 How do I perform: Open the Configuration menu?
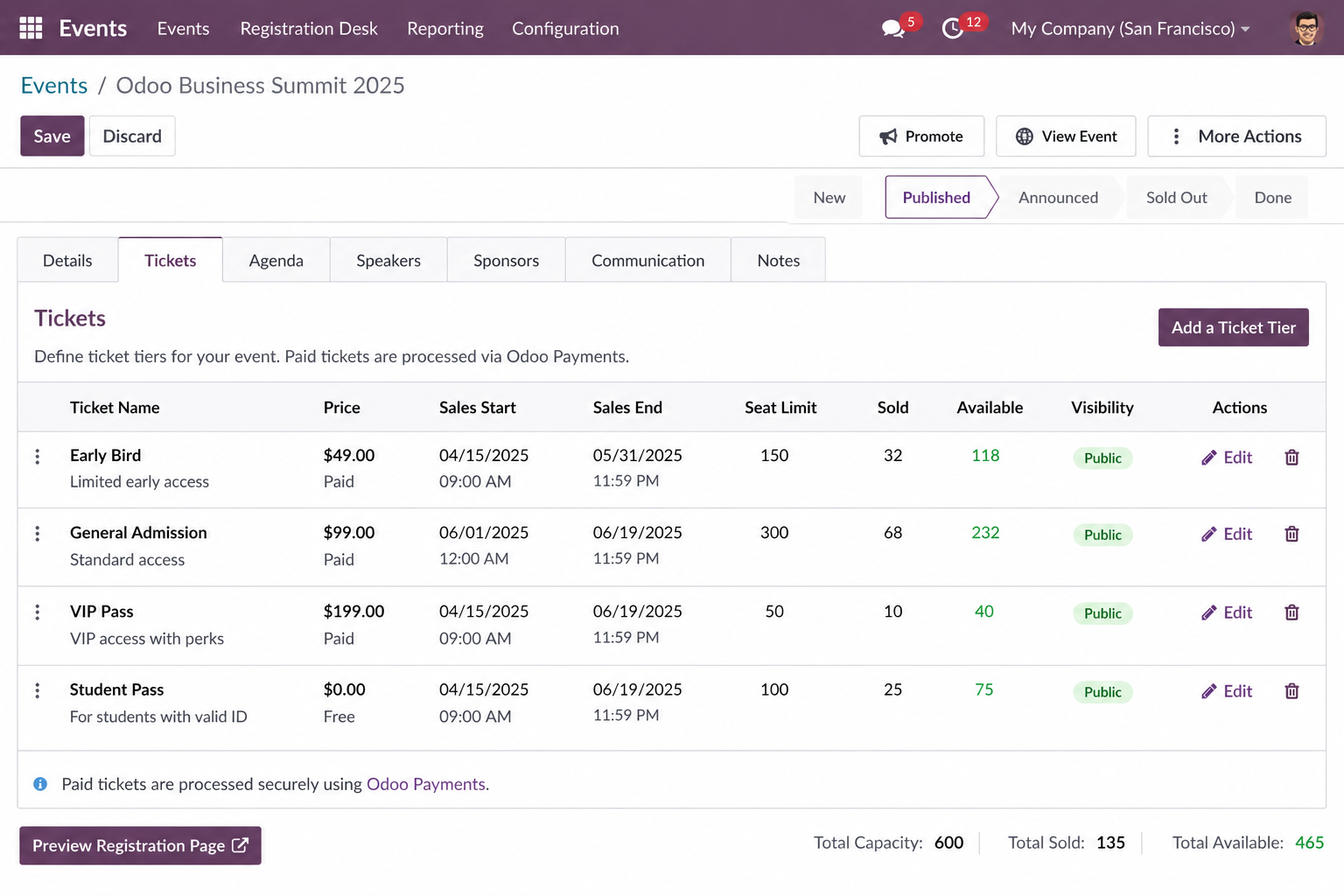click(565, 29)
